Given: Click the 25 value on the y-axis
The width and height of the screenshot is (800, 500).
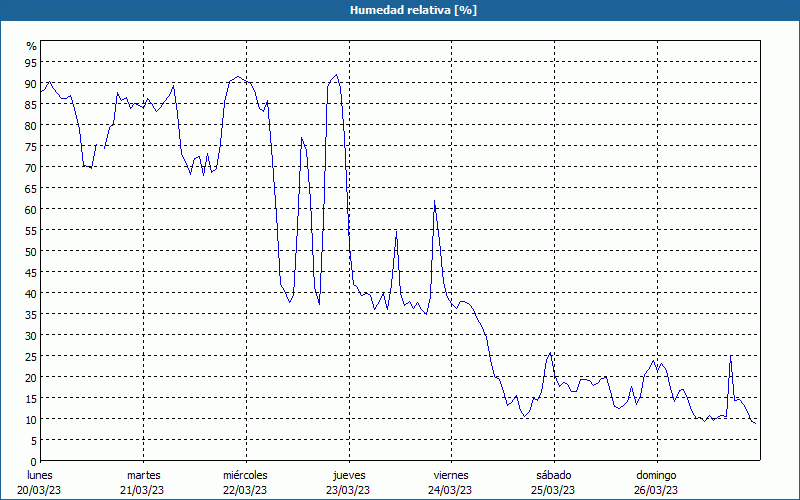Looking at the screenshot, I should pos(31,356).
